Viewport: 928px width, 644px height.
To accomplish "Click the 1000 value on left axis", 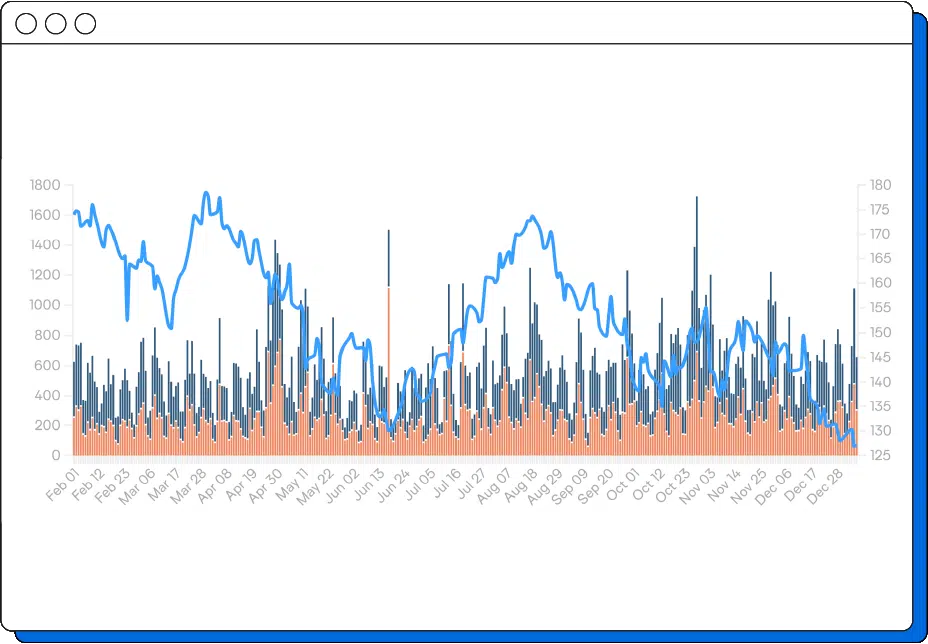I will [46, 305].
